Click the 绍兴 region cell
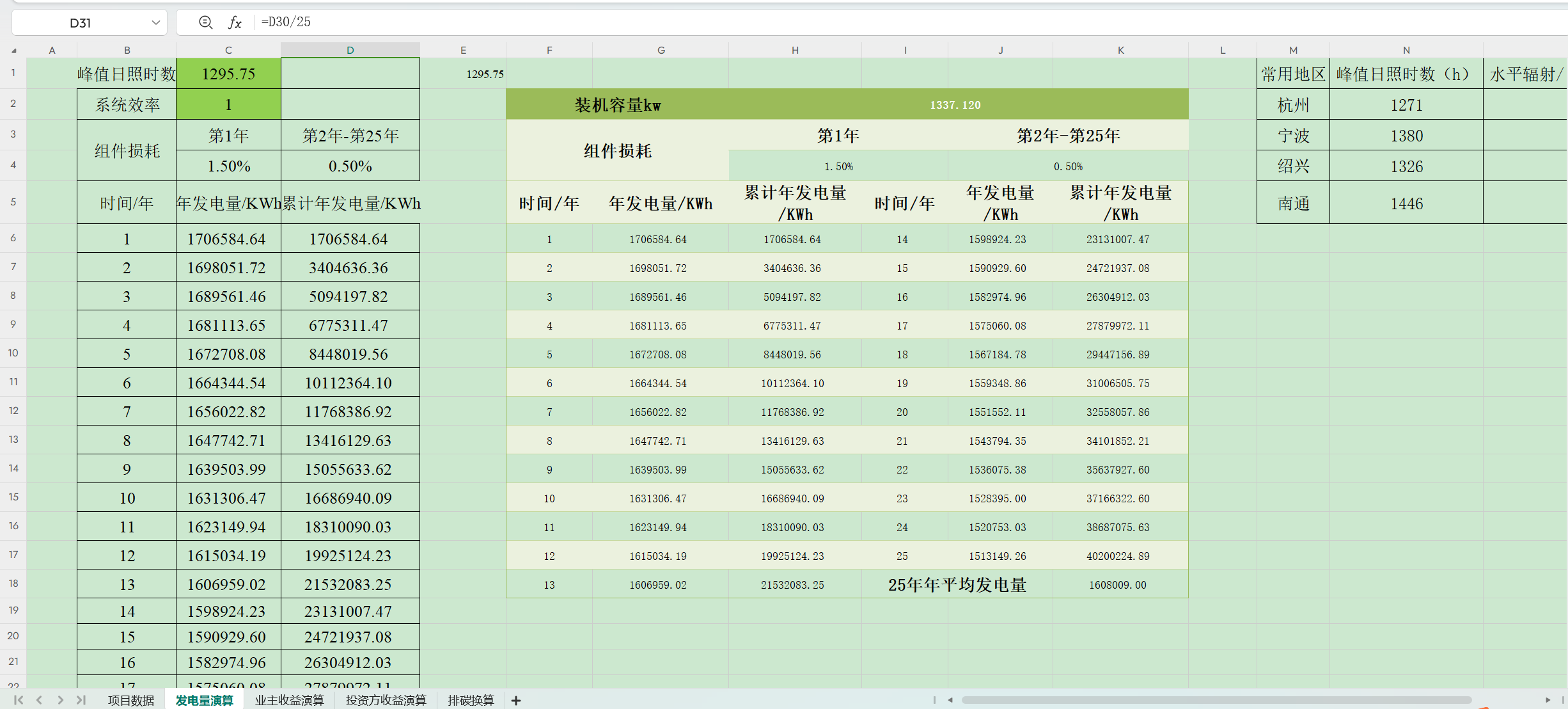The width and height of the screenshot is (1568, 709). (x=1293, y=166)
